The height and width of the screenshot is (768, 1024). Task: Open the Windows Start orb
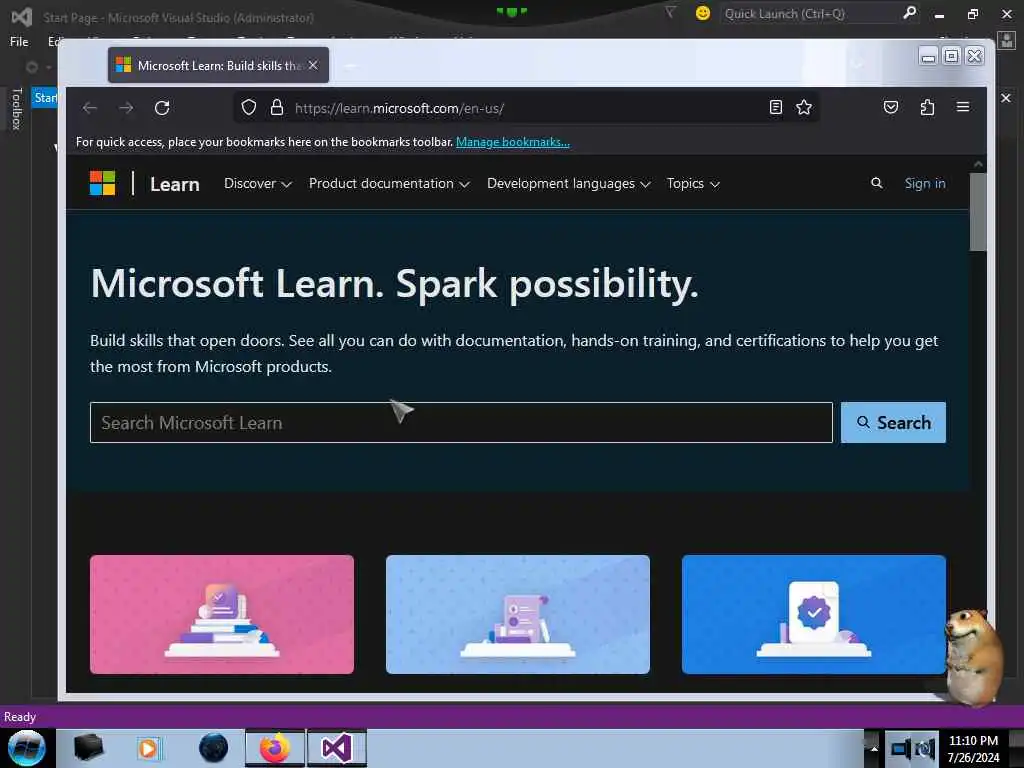(27, 748)
